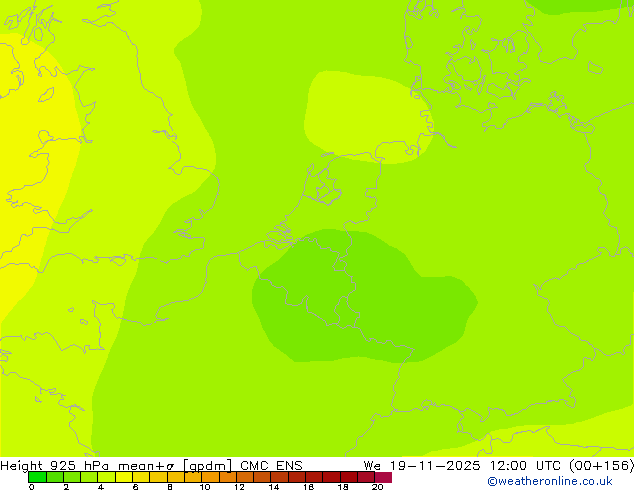634x490 pixels.
Task: Select the light-orange swatch for range 9–10
Action: (193, 477)
